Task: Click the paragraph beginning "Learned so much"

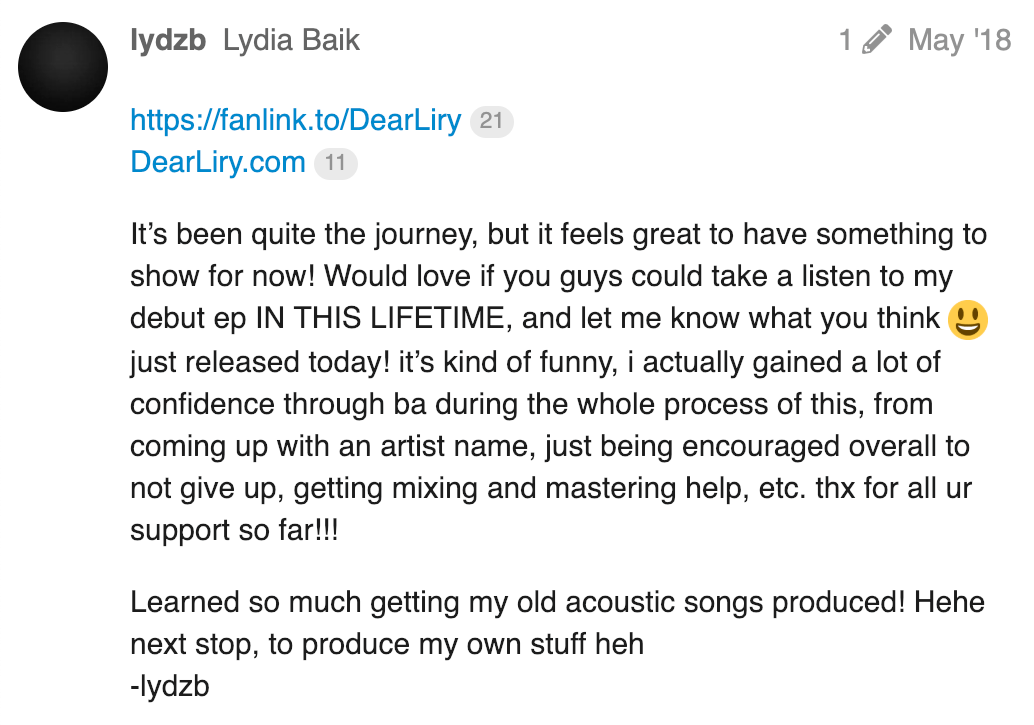Action: click(x=557, y=623)
